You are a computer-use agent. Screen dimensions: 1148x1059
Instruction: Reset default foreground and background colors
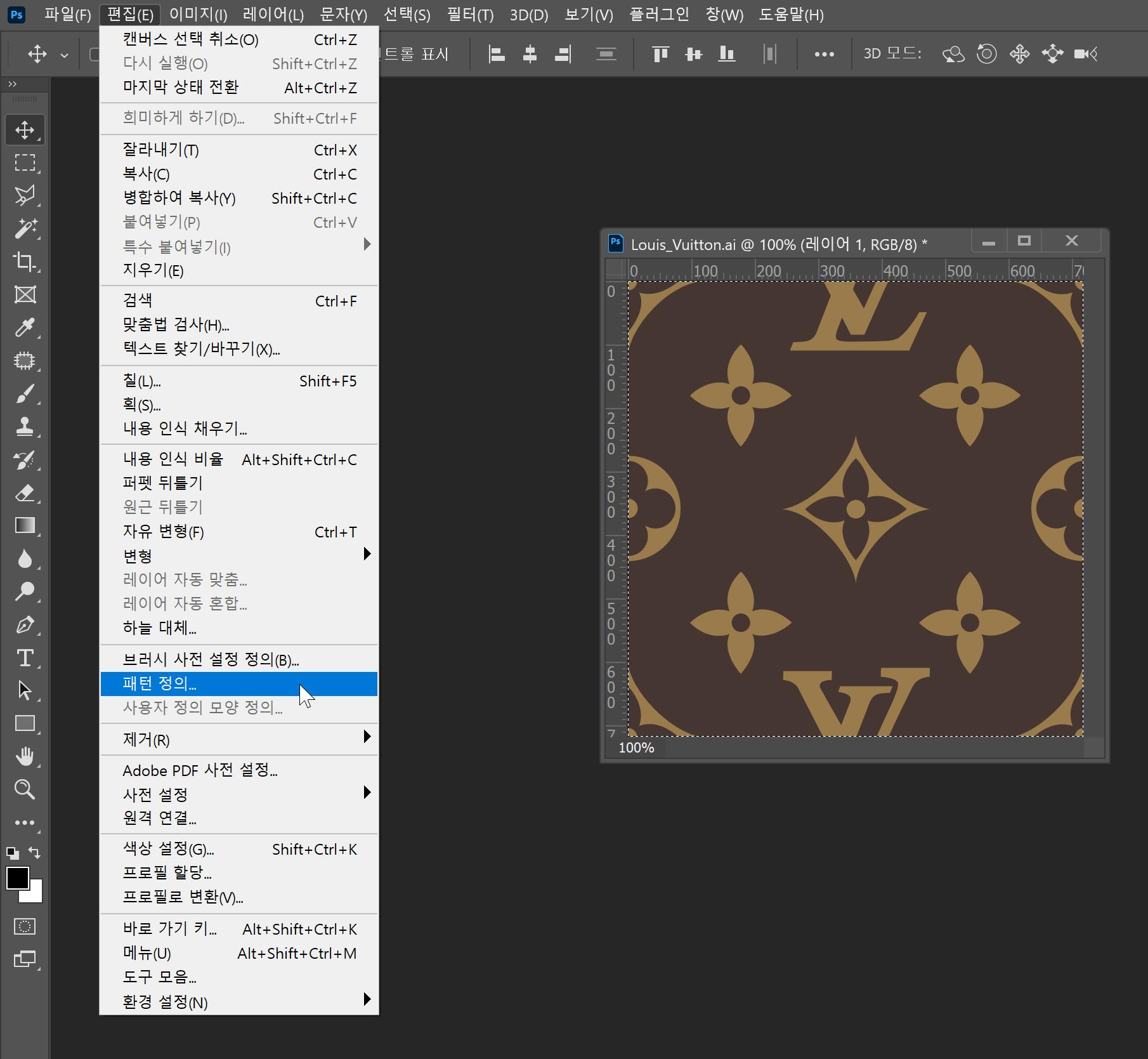tap(12, 853)
